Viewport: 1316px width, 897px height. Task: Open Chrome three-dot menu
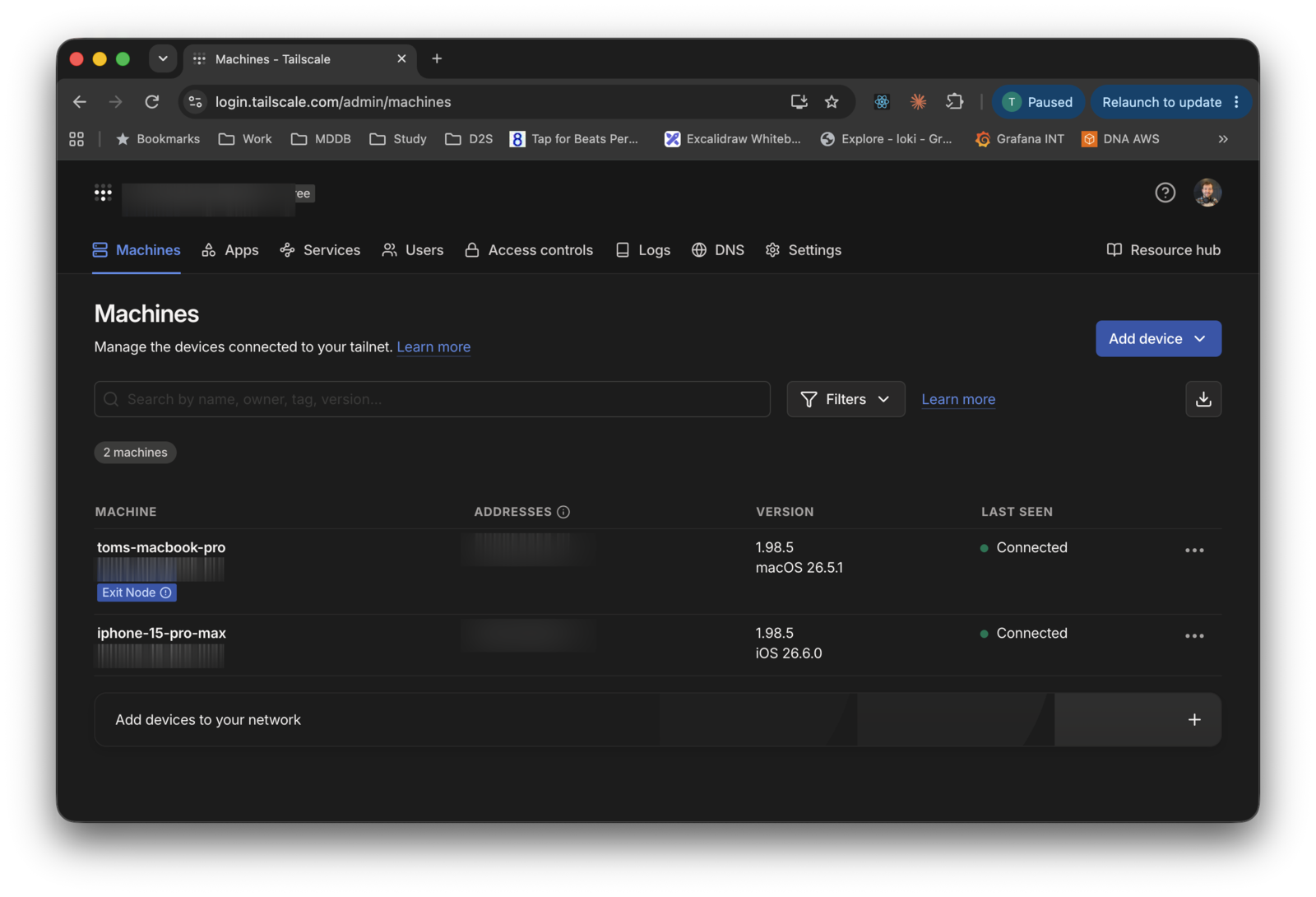(x=1236, y=102)
